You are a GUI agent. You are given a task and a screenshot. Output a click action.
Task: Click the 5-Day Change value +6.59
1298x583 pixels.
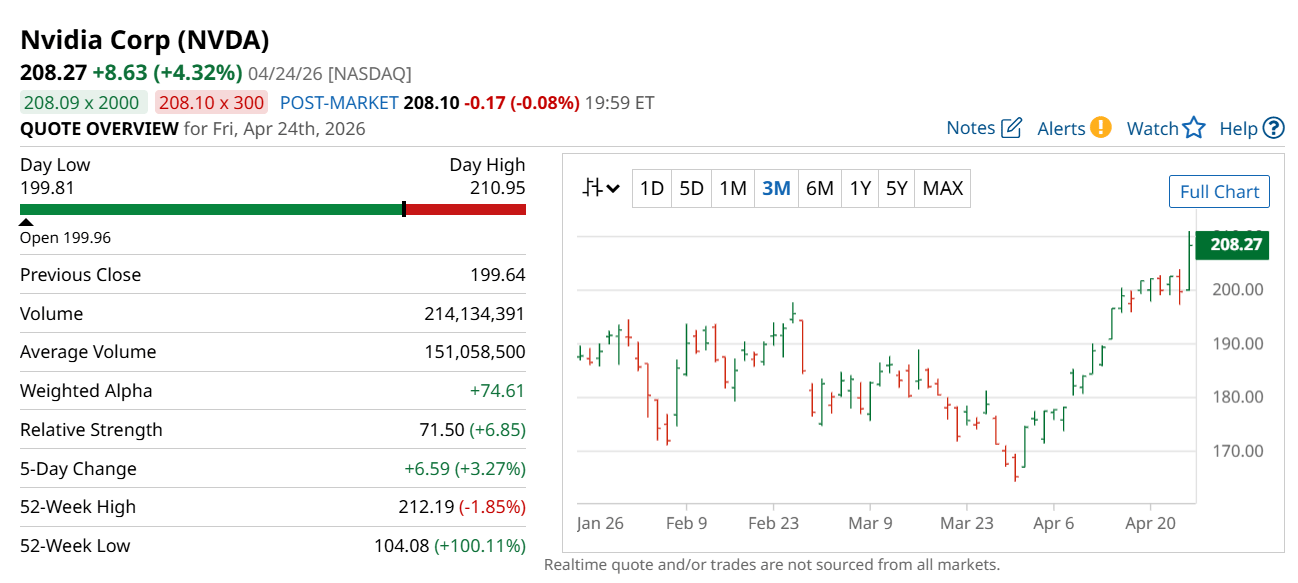pos(426,469)
